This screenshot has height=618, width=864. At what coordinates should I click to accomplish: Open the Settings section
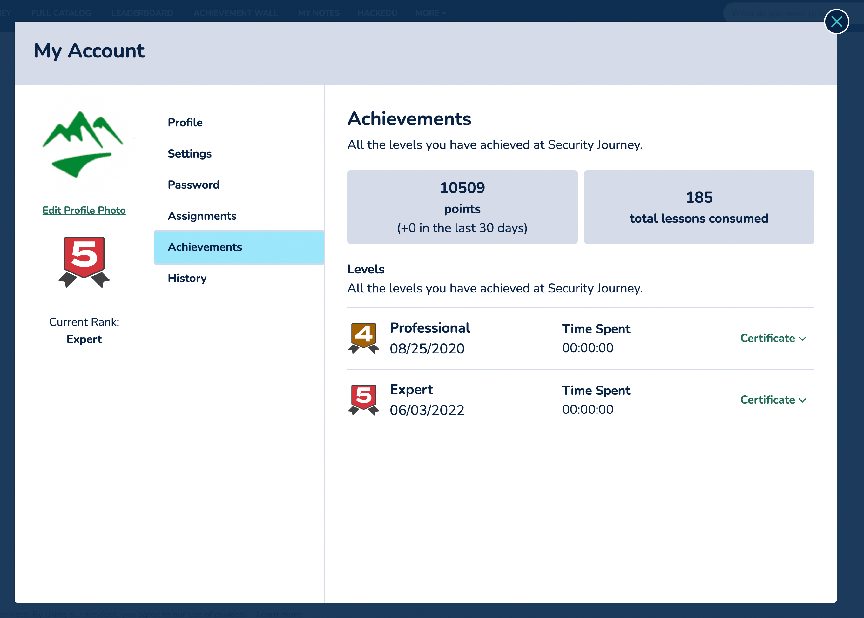(x=190, y=154)
